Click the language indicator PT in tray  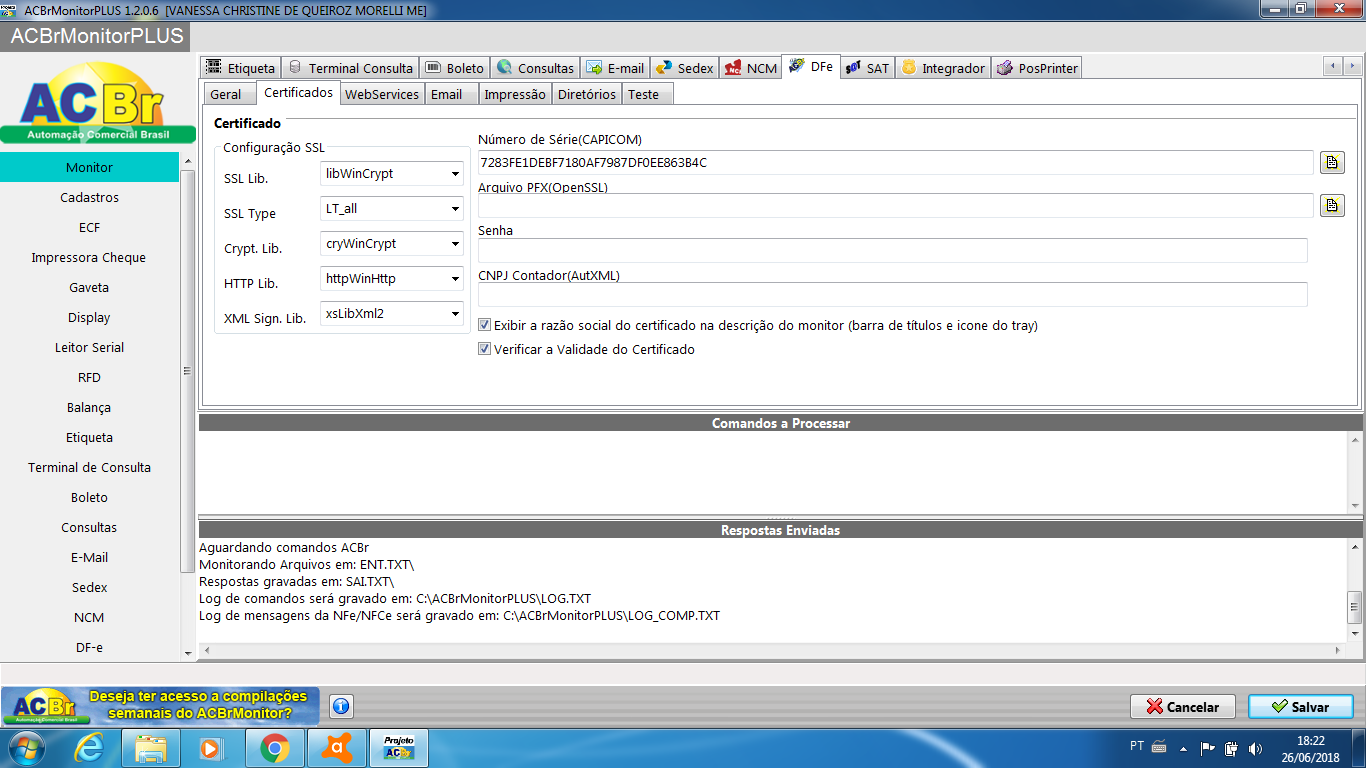pyautogui.click(x=1137, y=746)
